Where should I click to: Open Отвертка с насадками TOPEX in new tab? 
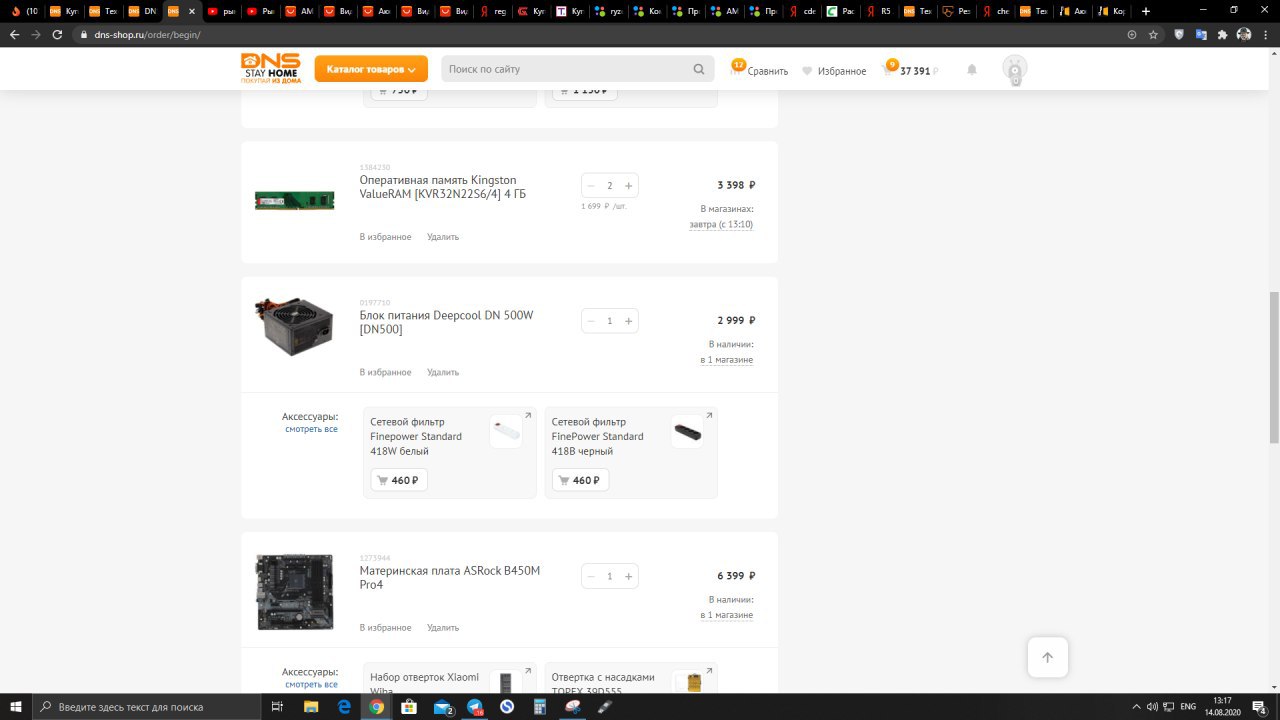click(x=709, y=671)
